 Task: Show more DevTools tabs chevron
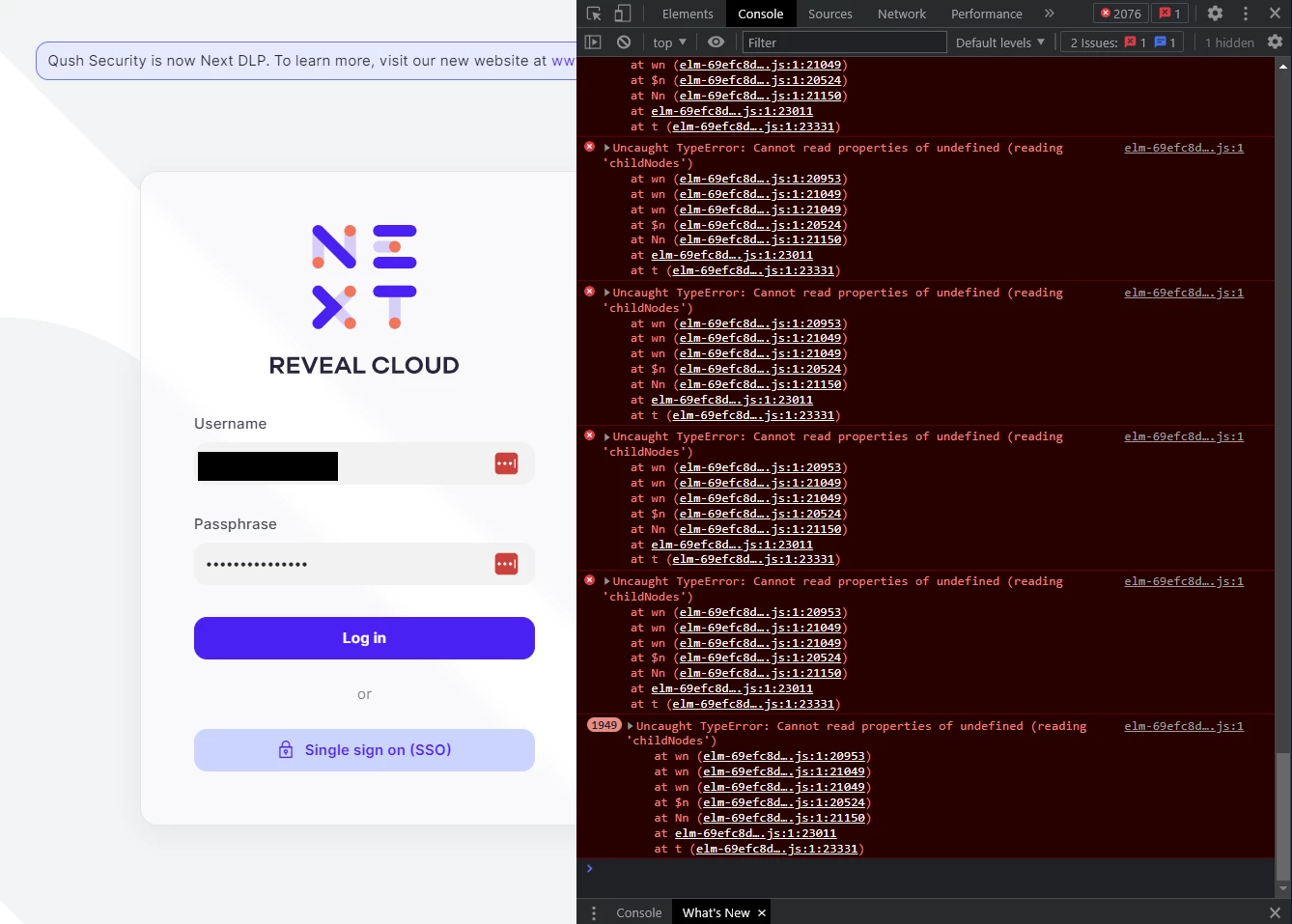click(x=1049, y=14)
